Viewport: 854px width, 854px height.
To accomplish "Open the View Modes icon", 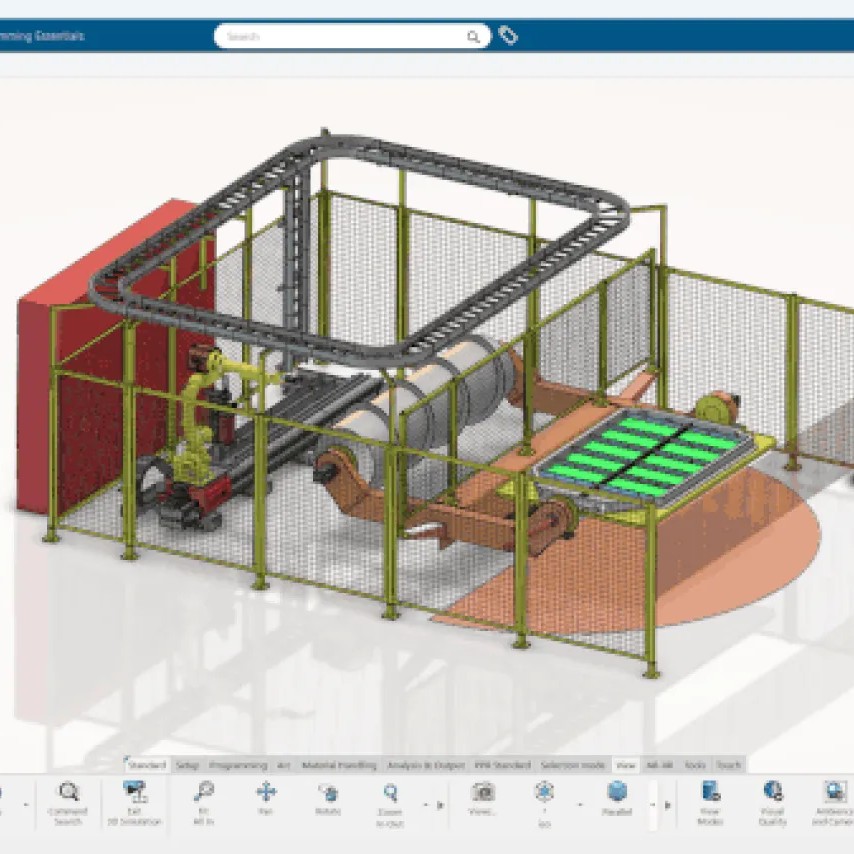I will [x=710, y=793].
